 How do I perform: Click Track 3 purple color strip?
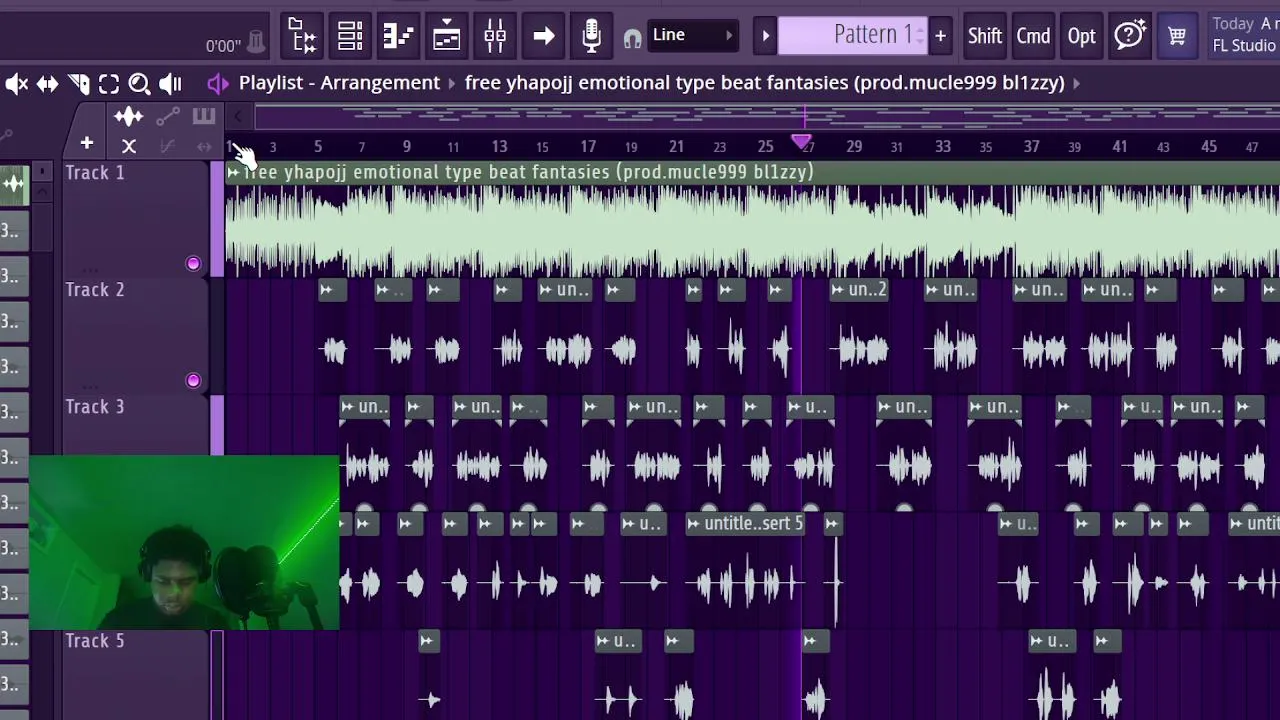[x=217, y=426]
